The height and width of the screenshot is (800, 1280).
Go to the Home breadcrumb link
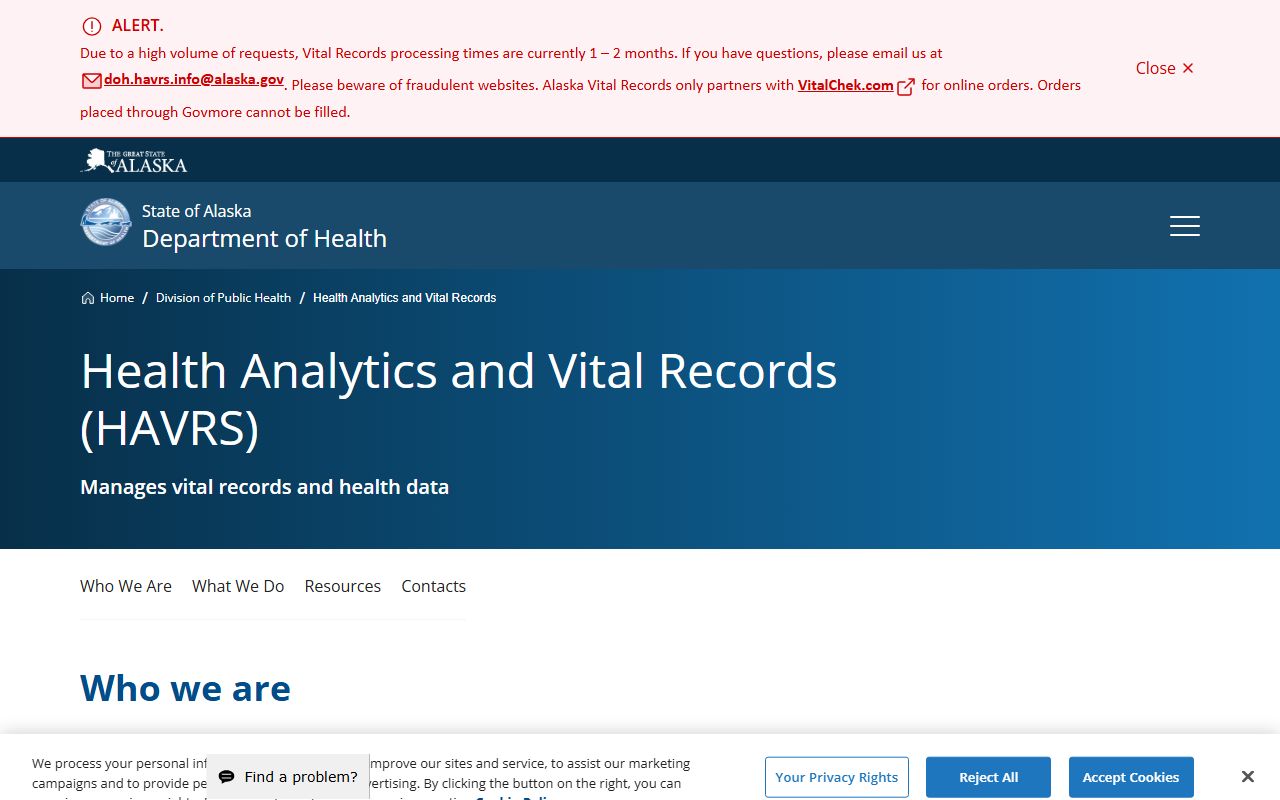(x=117, y=298)
